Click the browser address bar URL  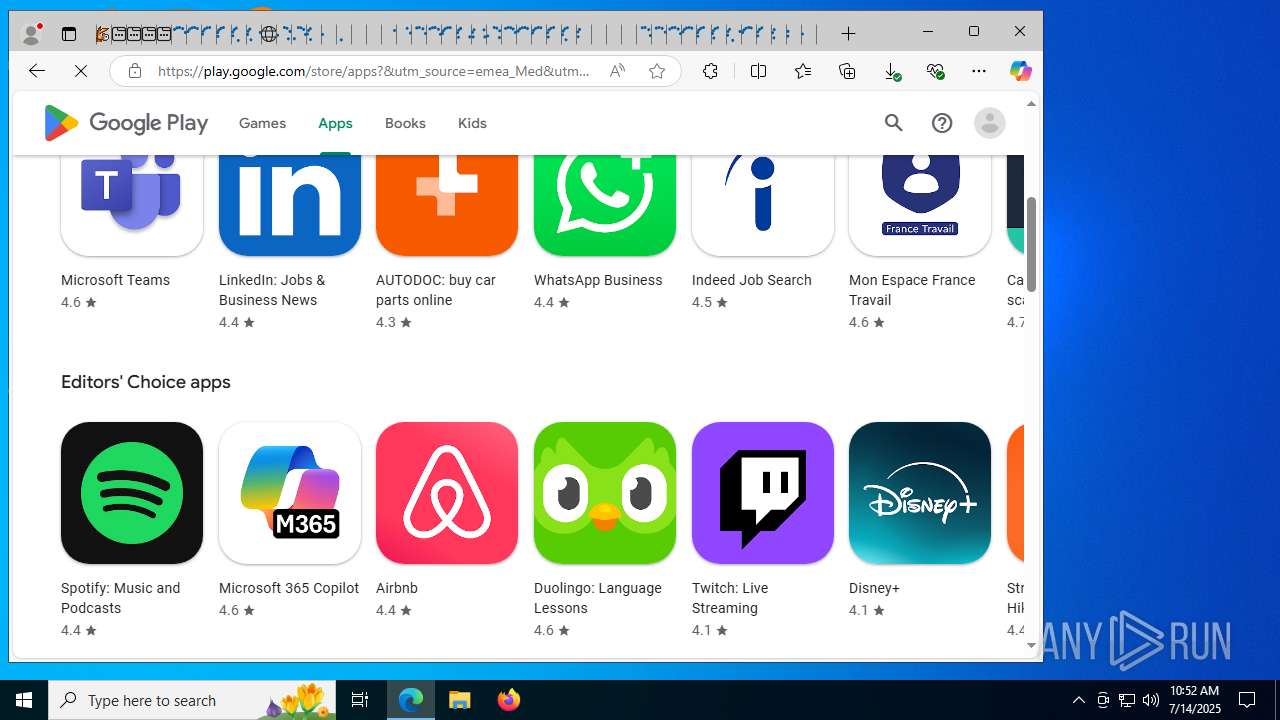374,71
